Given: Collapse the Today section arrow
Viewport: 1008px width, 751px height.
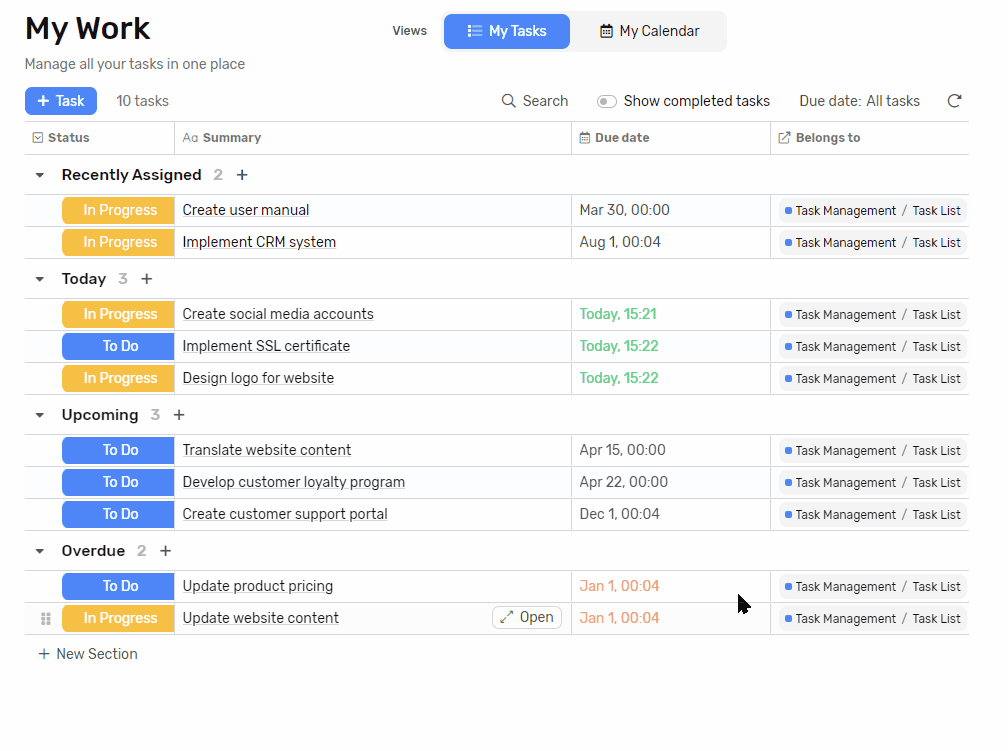Looking at the screenshot, I should click(x=40, y=279).
